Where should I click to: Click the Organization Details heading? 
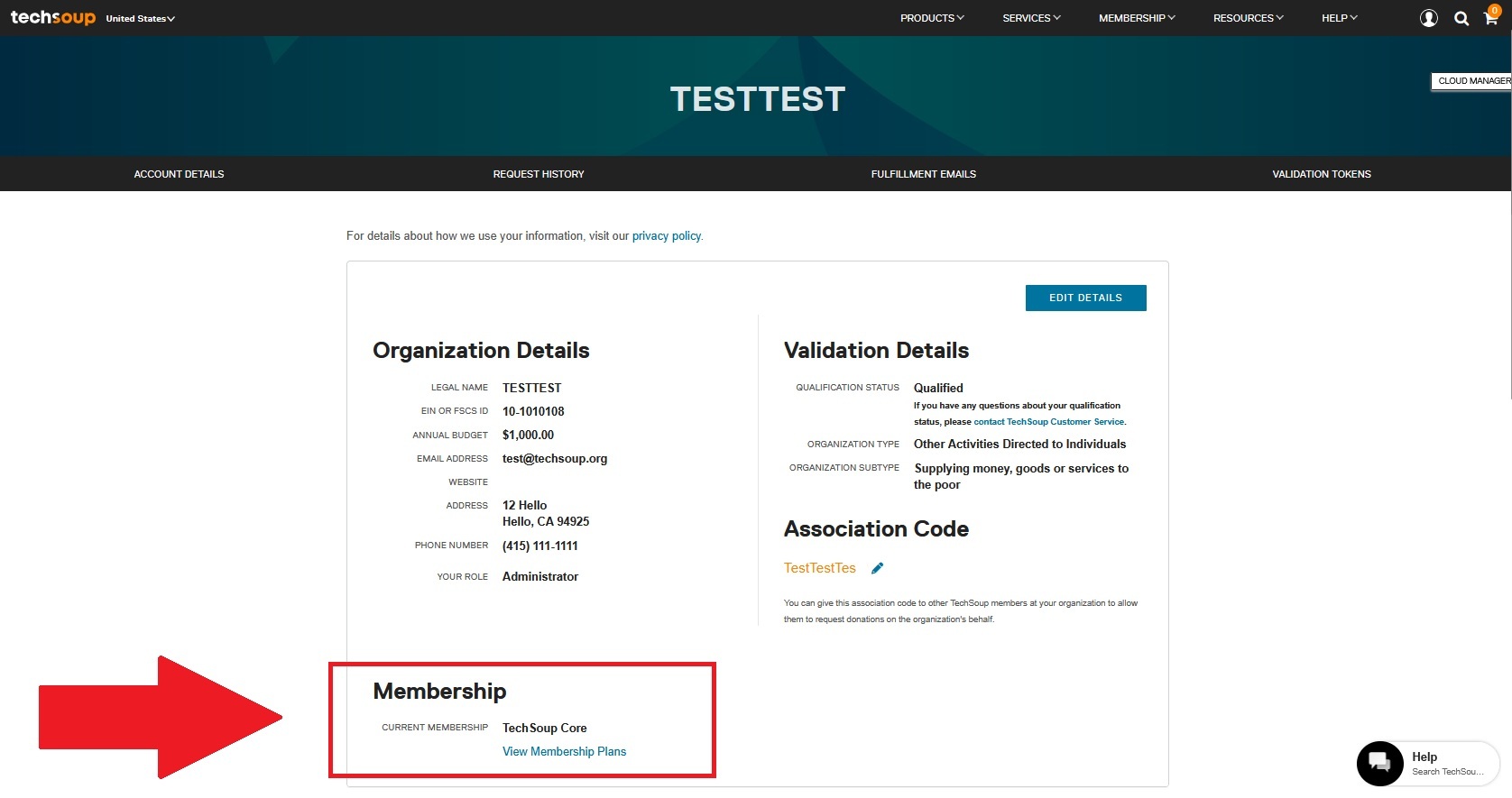pos(481,351)
